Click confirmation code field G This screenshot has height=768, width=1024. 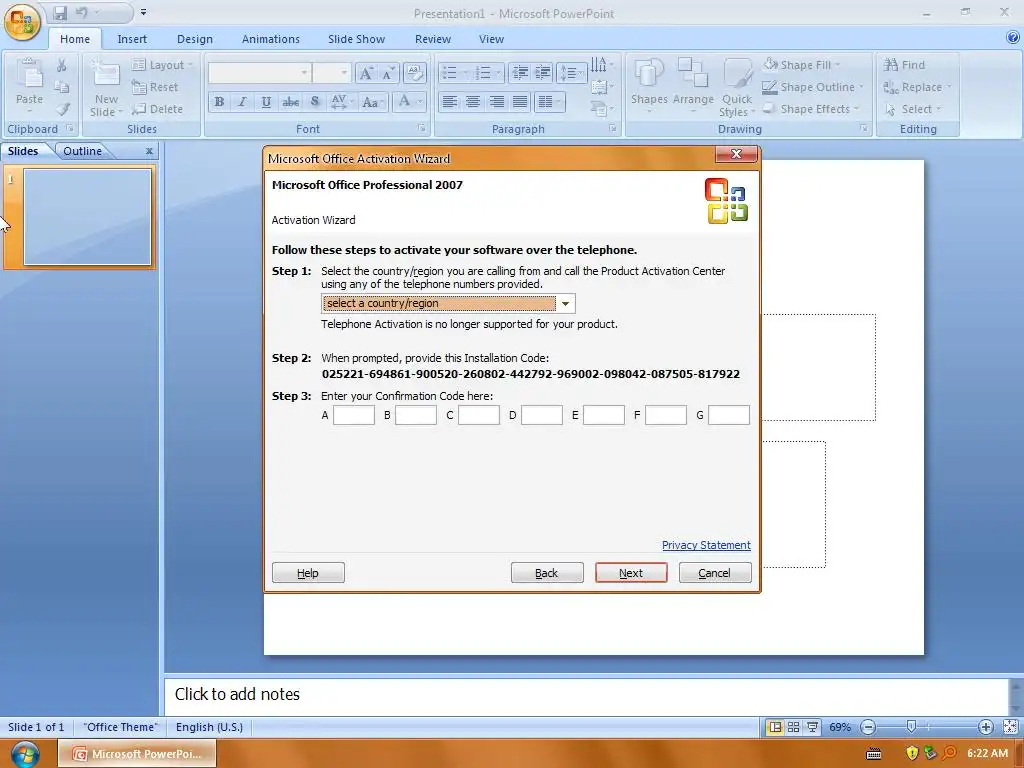[x=729, y=415]
